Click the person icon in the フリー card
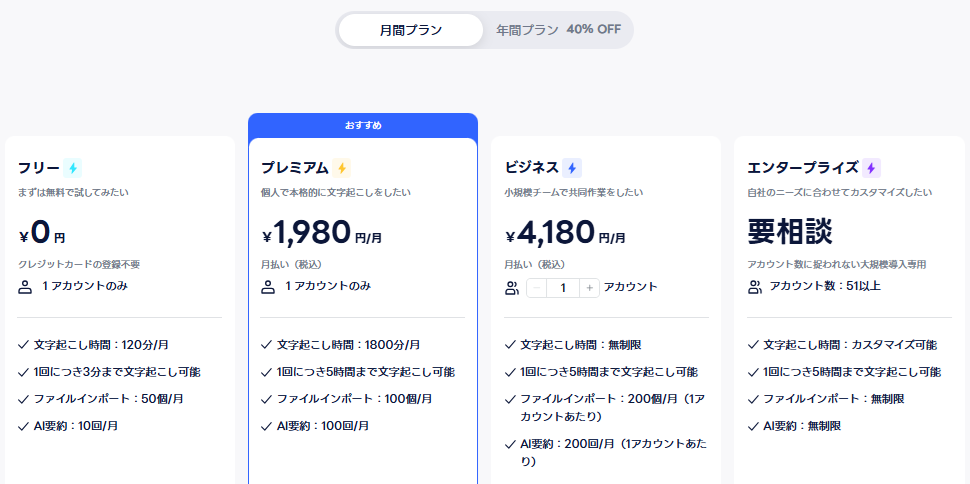Viewport: 970px width, 484px height. pos(25,287)
